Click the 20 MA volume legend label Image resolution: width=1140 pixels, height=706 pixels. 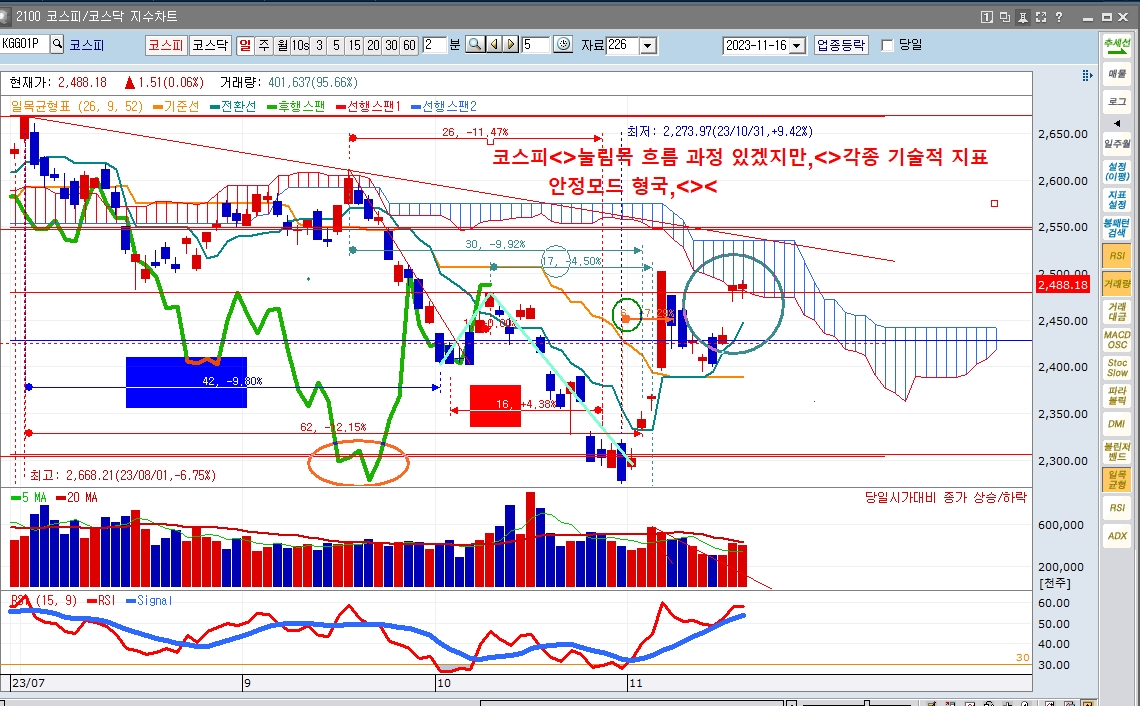coord(82,497)
